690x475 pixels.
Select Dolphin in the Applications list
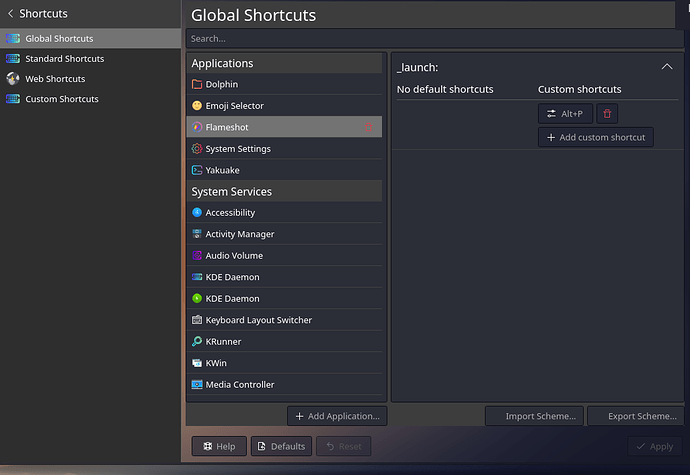284,84
